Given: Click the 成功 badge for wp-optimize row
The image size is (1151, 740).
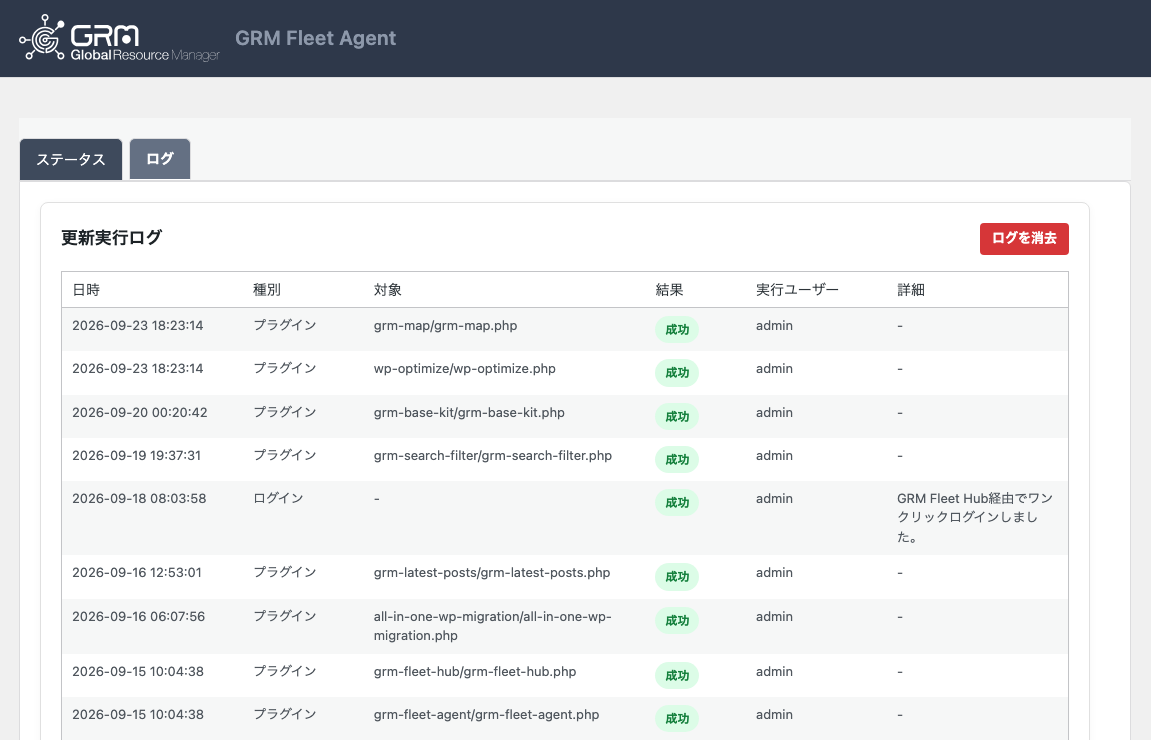Looking at the screenshot, I should tap(677, 373).
